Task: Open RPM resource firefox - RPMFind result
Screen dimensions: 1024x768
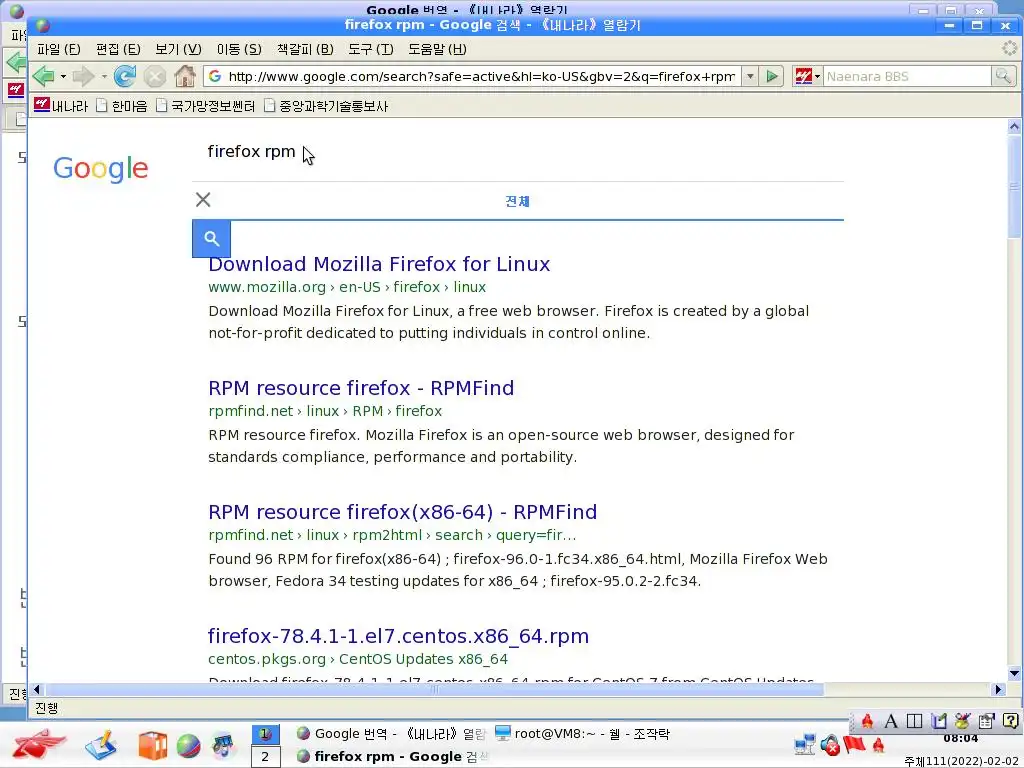Action: pyautogui.click(x=360, y=388)
